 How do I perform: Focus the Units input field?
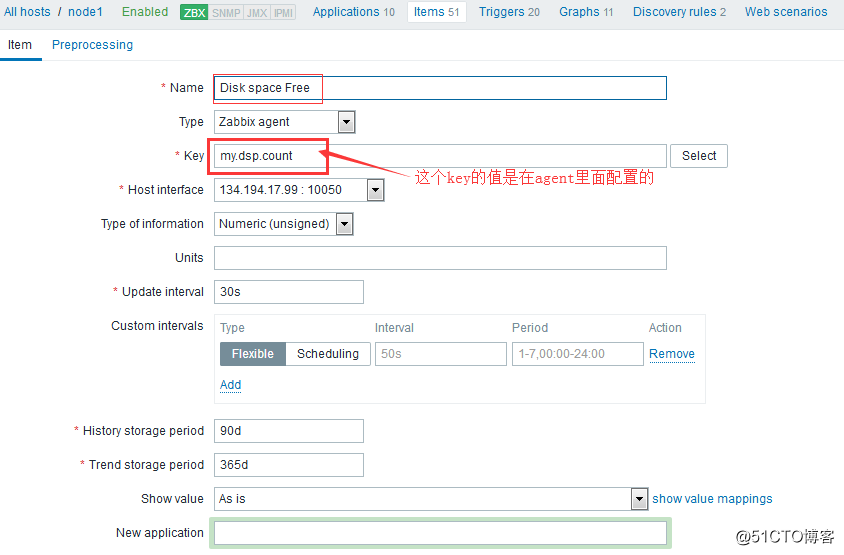click(440, 258)
